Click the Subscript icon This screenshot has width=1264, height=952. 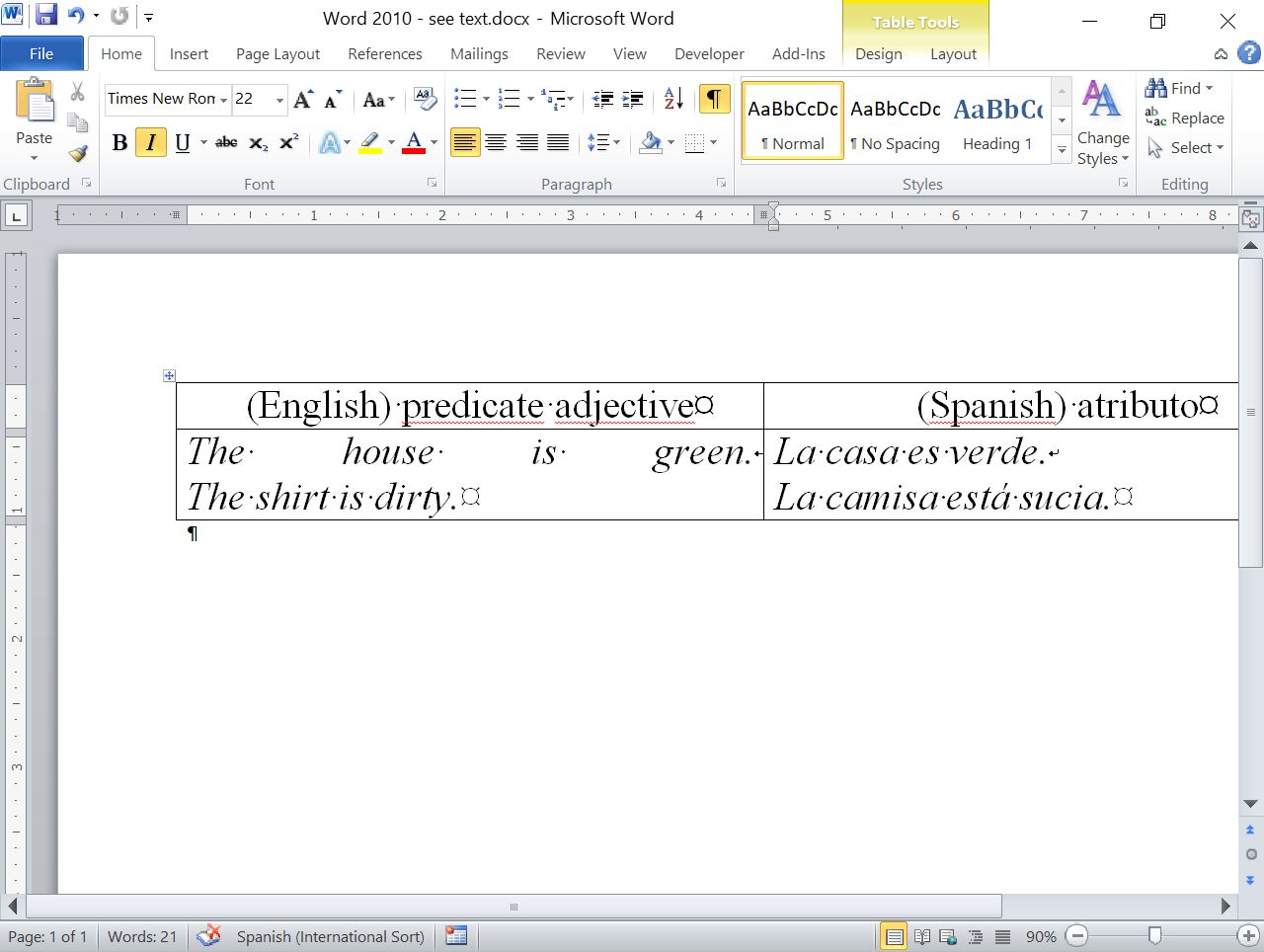coord(258,143)
